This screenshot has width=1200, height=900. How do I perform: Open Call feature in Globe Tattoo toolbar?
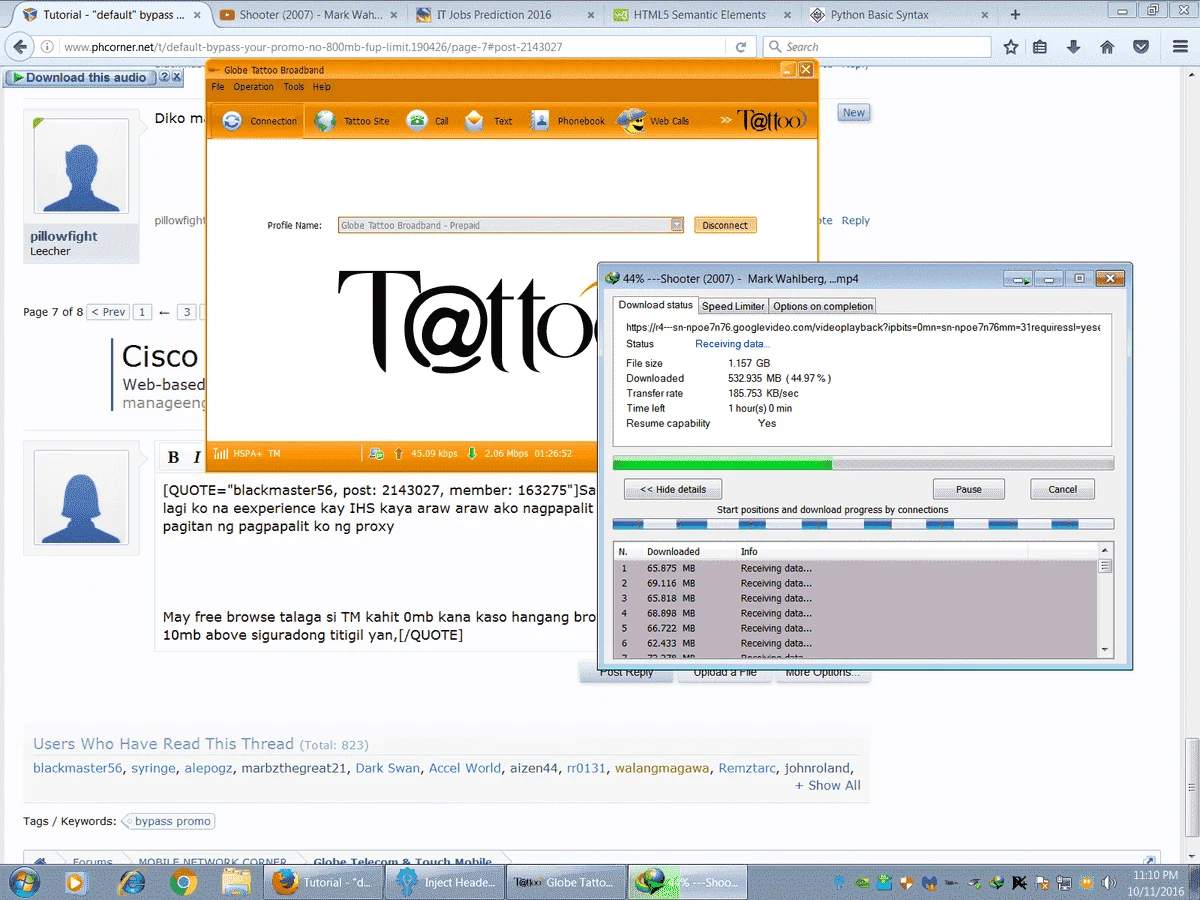(428, 121)
